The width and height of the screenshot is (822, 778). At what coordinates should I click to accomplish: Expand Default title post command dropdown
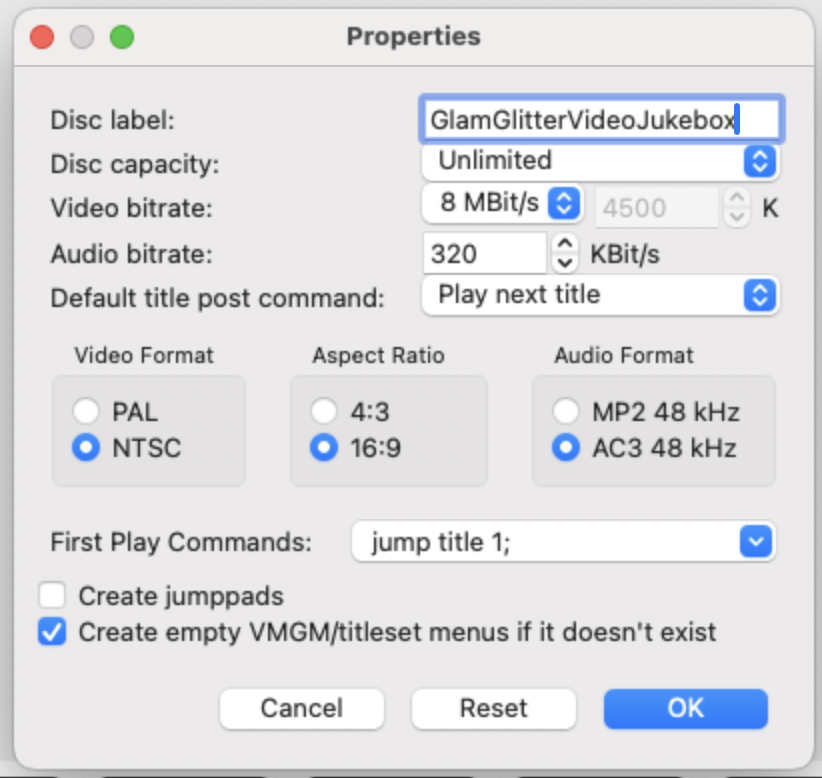click(600, 295)
